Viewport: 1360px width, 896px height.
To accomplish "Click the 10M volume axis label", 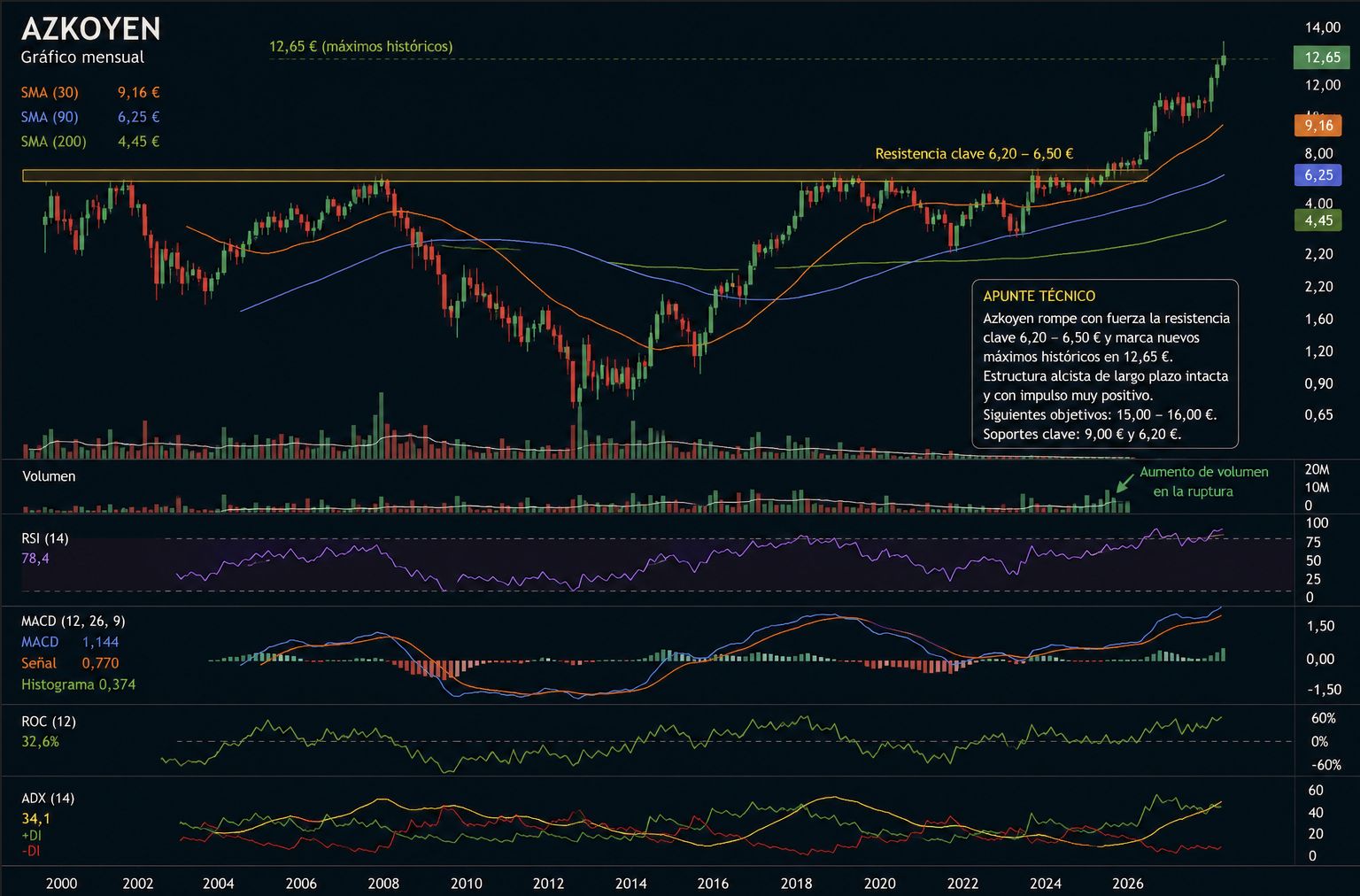I will 1317,488.
